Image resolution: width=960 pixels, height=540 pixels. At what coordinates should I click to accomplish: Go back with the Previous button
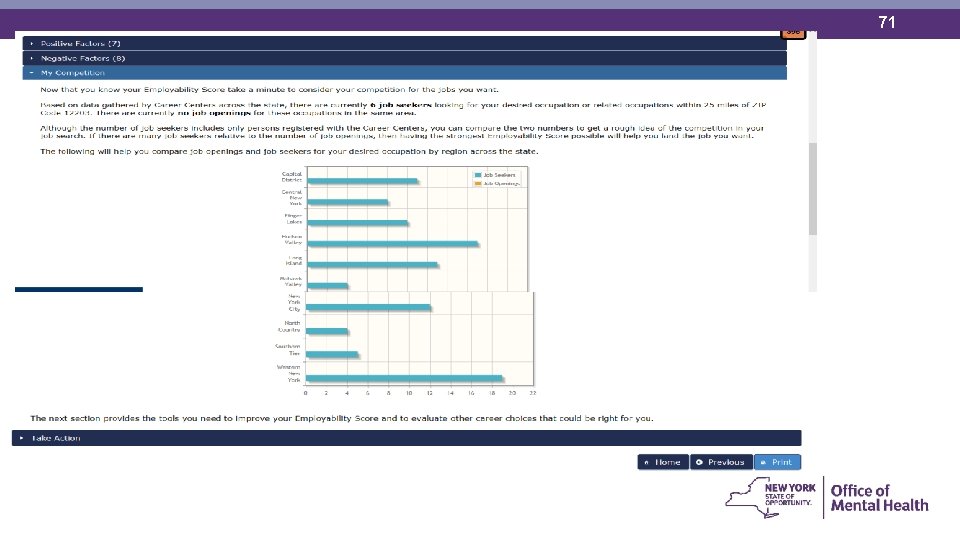721,462
